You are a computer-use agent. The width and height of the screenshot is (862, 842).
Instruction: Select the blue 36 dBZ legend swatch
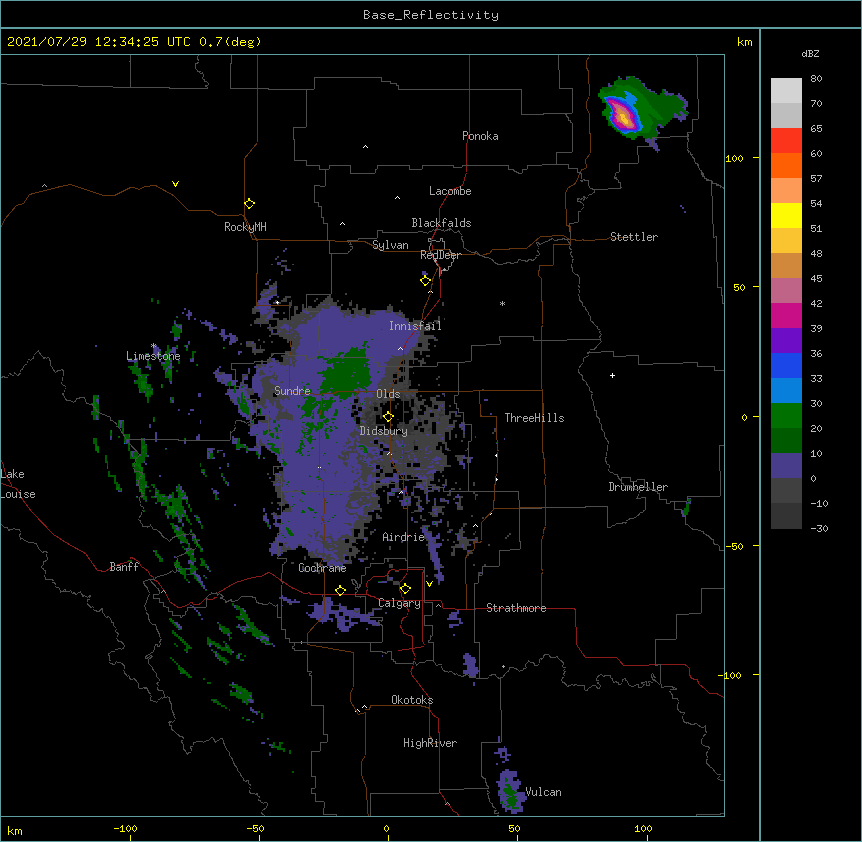point(786,365)
